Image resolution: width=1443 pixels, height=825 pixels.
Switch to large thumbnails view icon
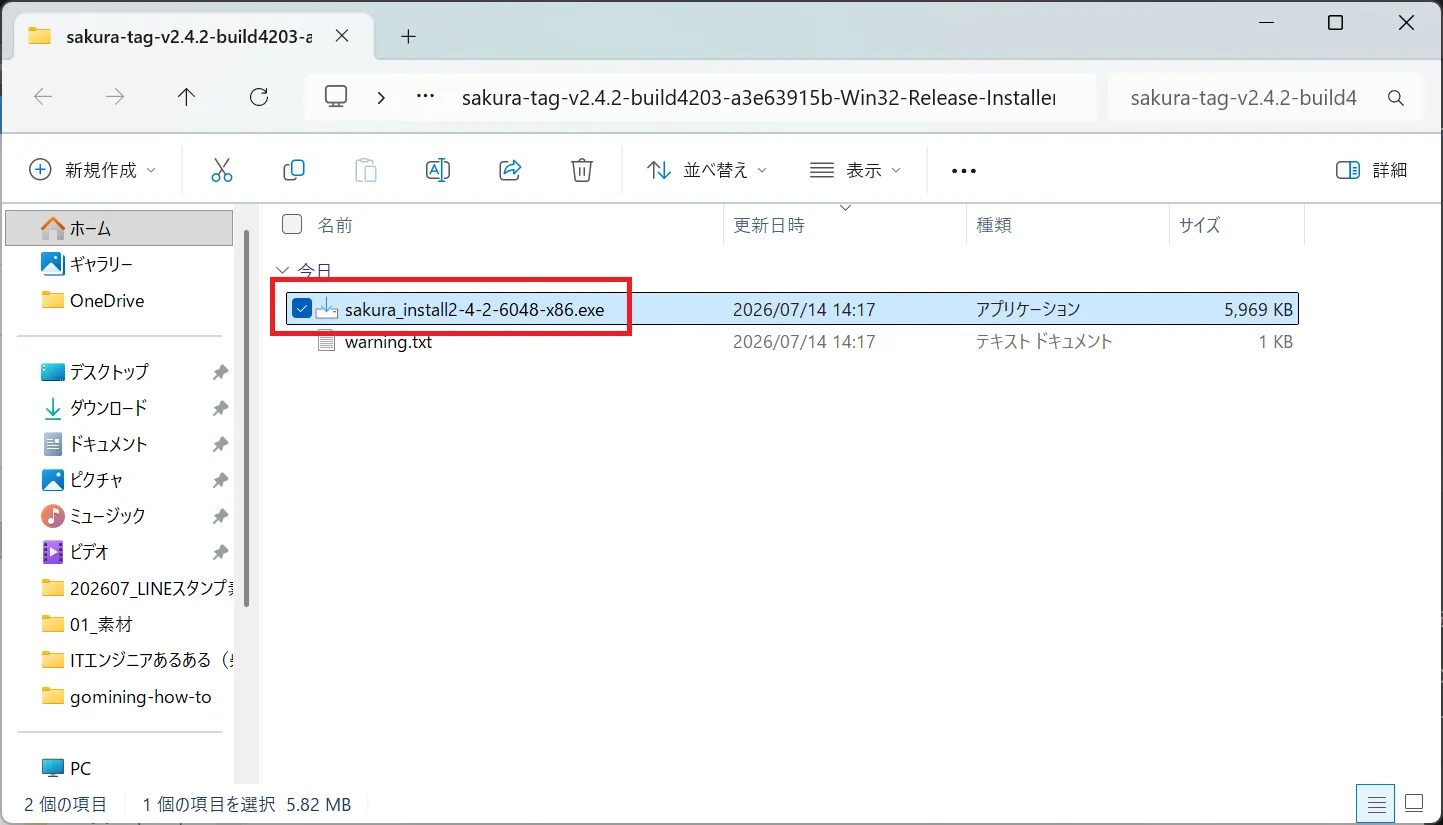click(x=1413, y=803)
